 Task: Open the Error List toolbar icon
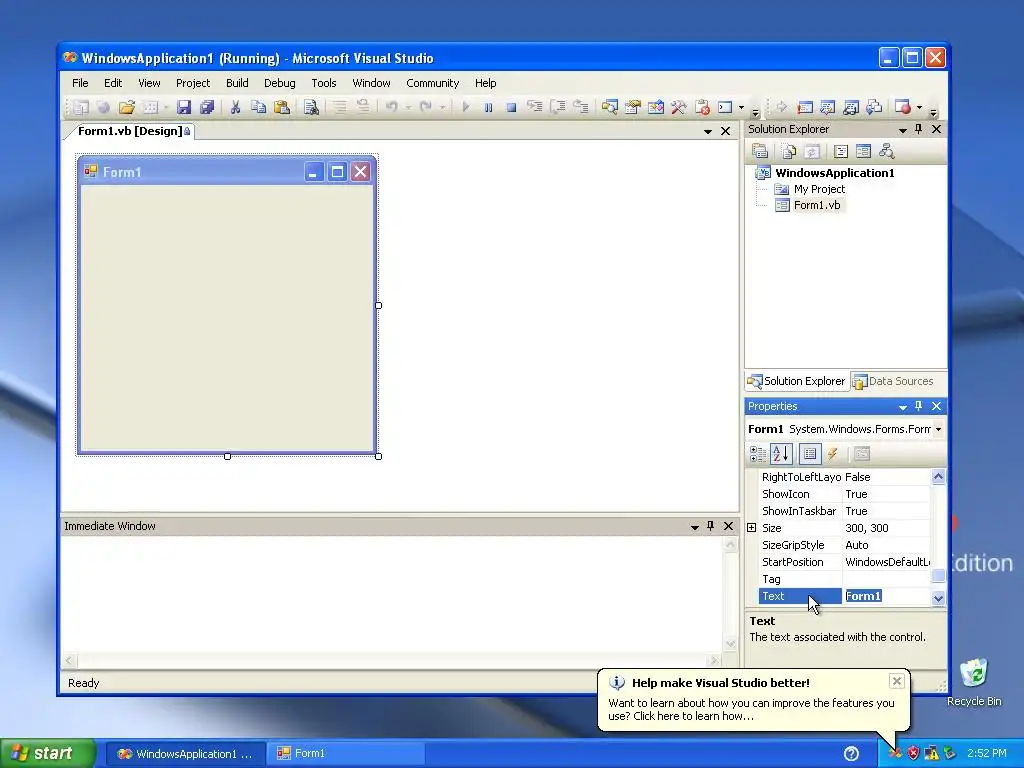(x=702, y=107)
